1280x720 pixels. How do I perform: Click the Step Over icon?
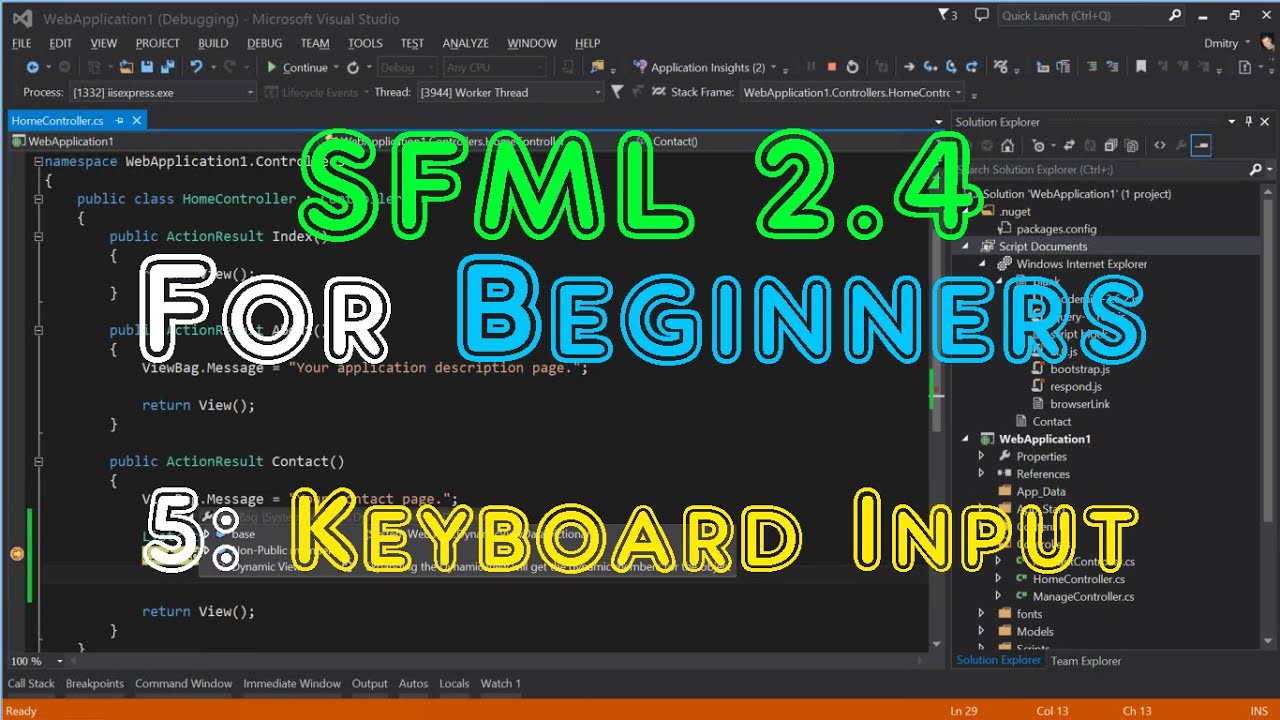point(951,67)
